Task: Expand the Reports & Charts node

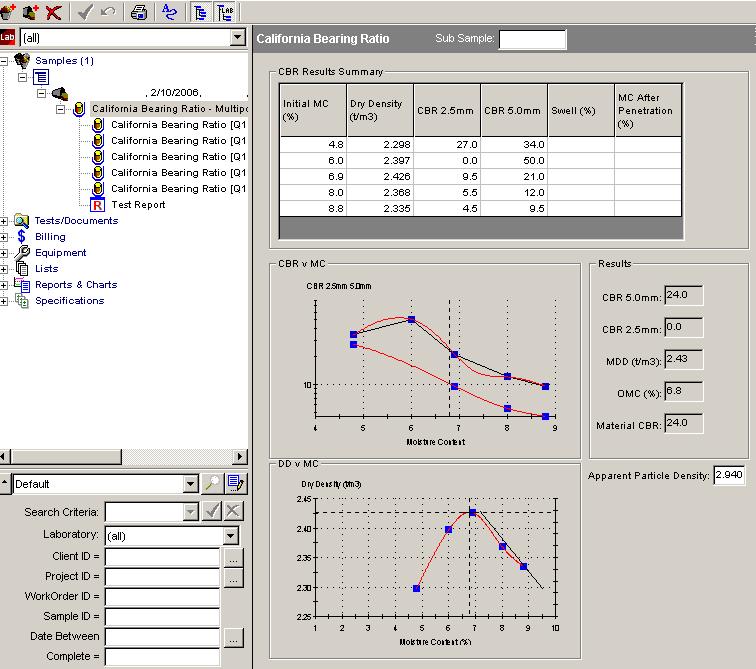Action: (x=6, y=285)
